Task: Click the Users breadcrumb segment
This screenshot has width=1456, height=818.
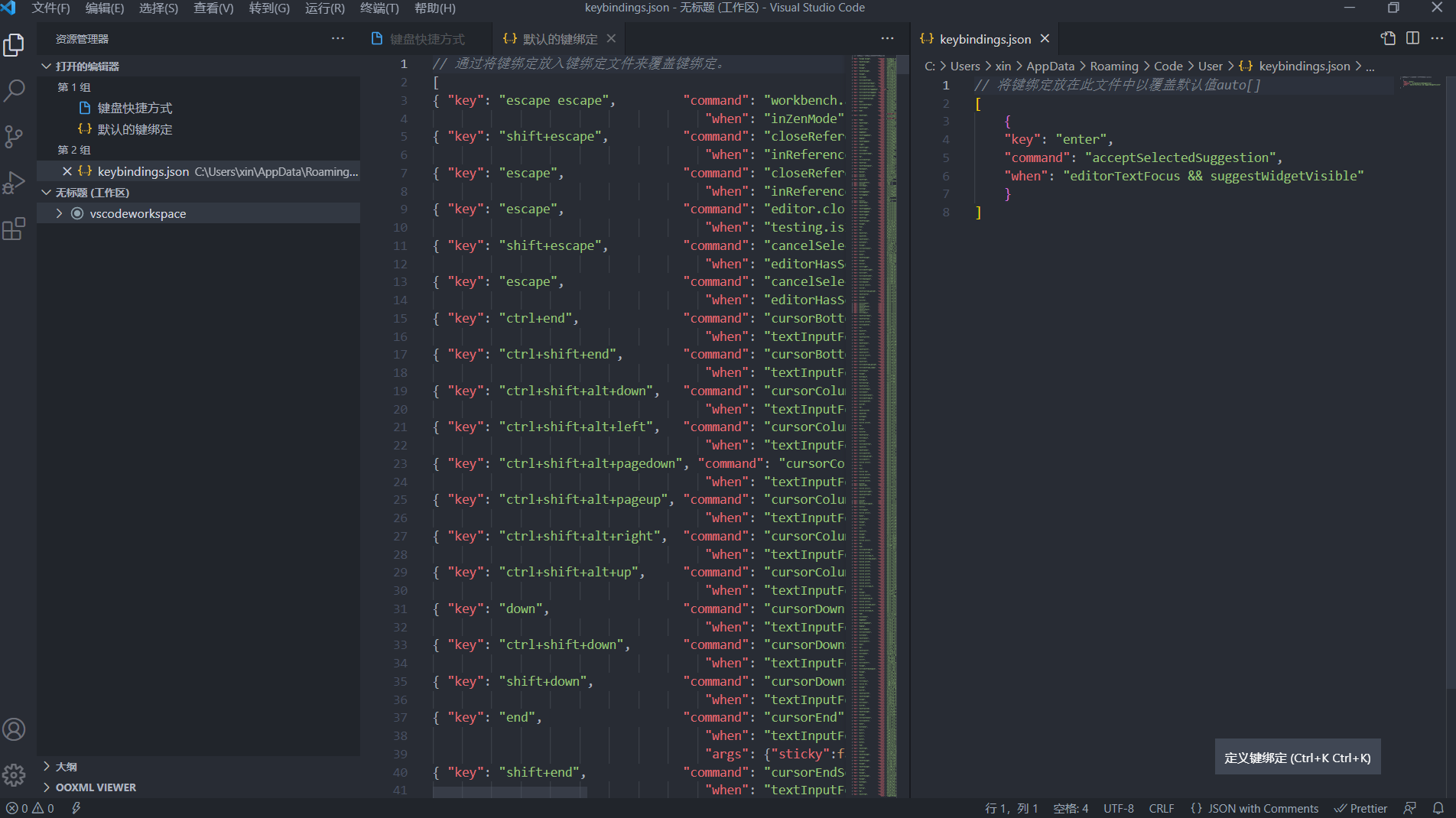Action: click(964, 67)
